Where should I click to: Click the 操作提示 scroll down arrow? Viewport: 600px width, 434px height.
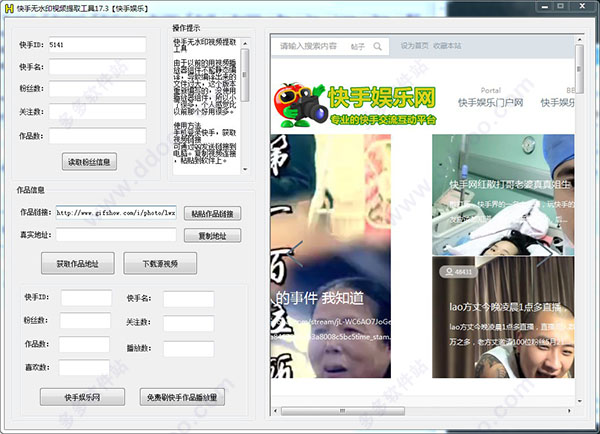pyautogui.click(x=245, y=169)
